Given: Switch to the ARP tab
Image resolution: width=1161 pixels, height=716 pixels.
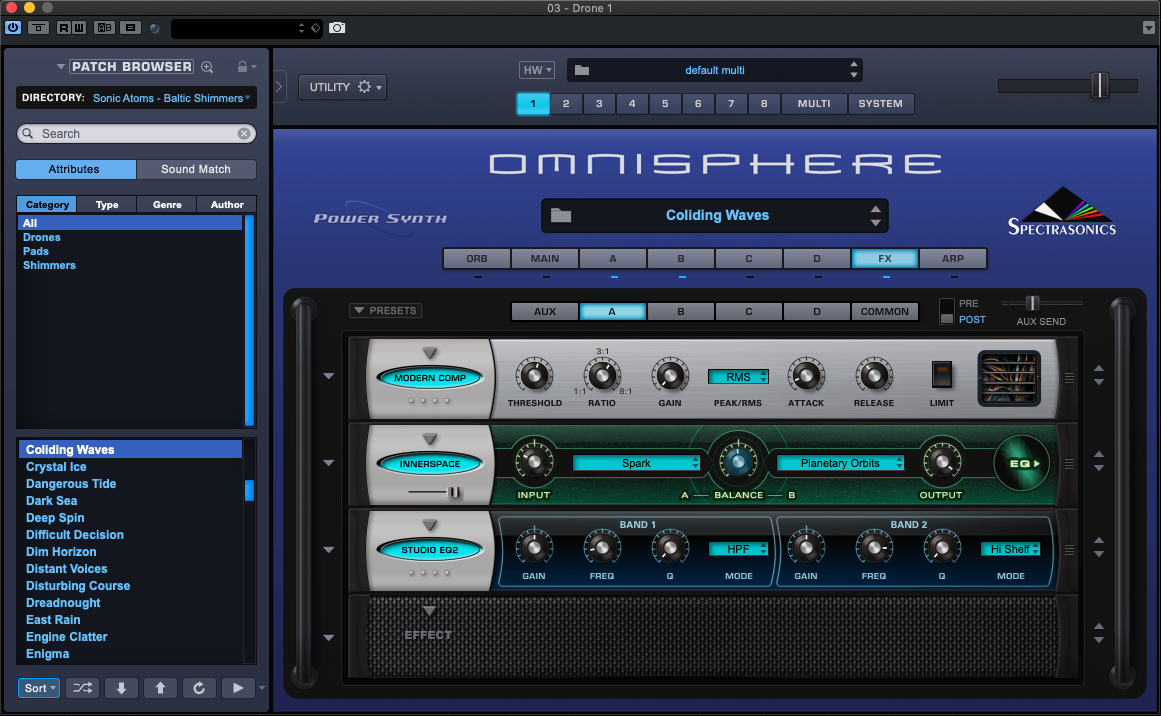Looking at the screenshot, I should [x=952, y=259].
